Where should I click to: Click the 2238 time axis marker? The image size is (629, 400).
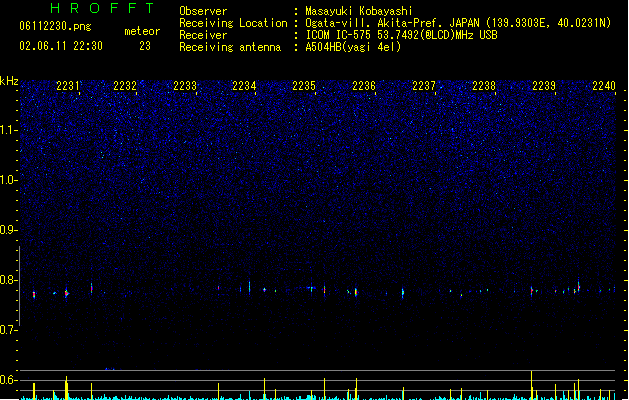[484, 86]
